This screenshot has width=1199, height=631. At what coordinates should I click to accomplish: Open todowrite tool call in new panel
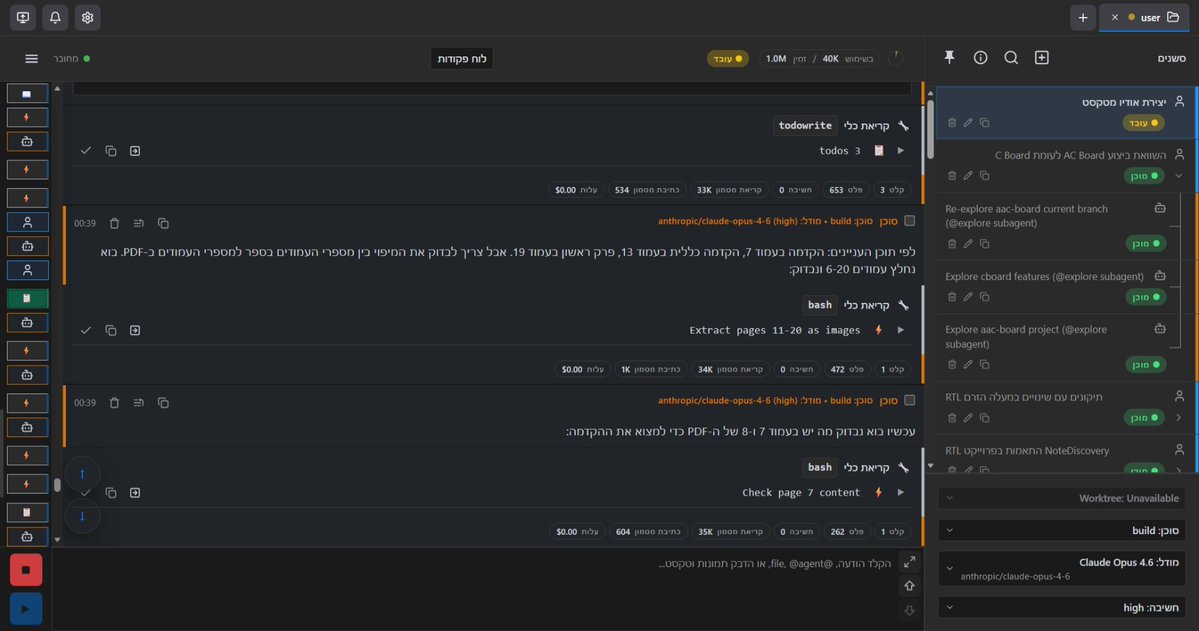[135, 151]
